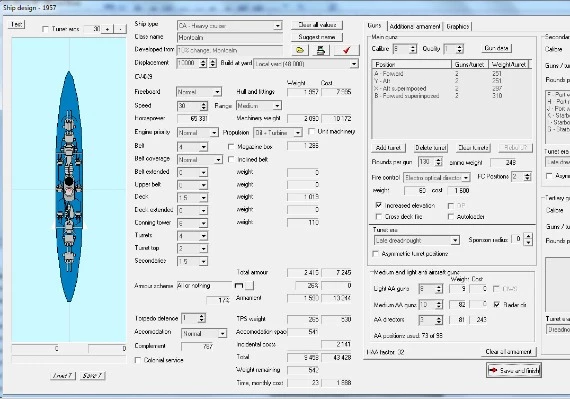Open the Turret top dropdown
Image resolution: width=570 pixels, height=399 pixels.
[x=203, y=249]
